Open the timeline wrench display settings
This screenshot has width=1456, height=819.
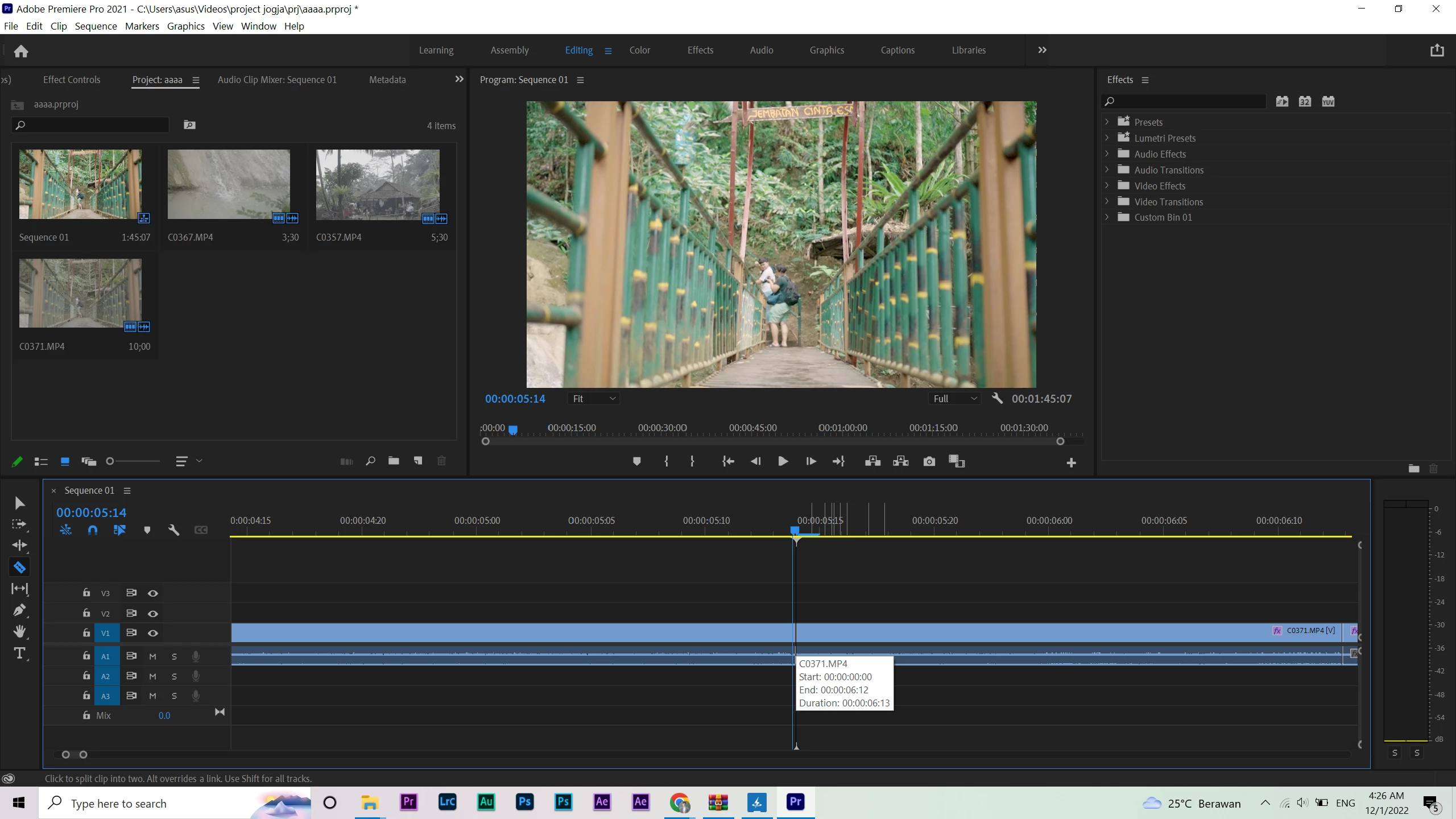point(174,530)
